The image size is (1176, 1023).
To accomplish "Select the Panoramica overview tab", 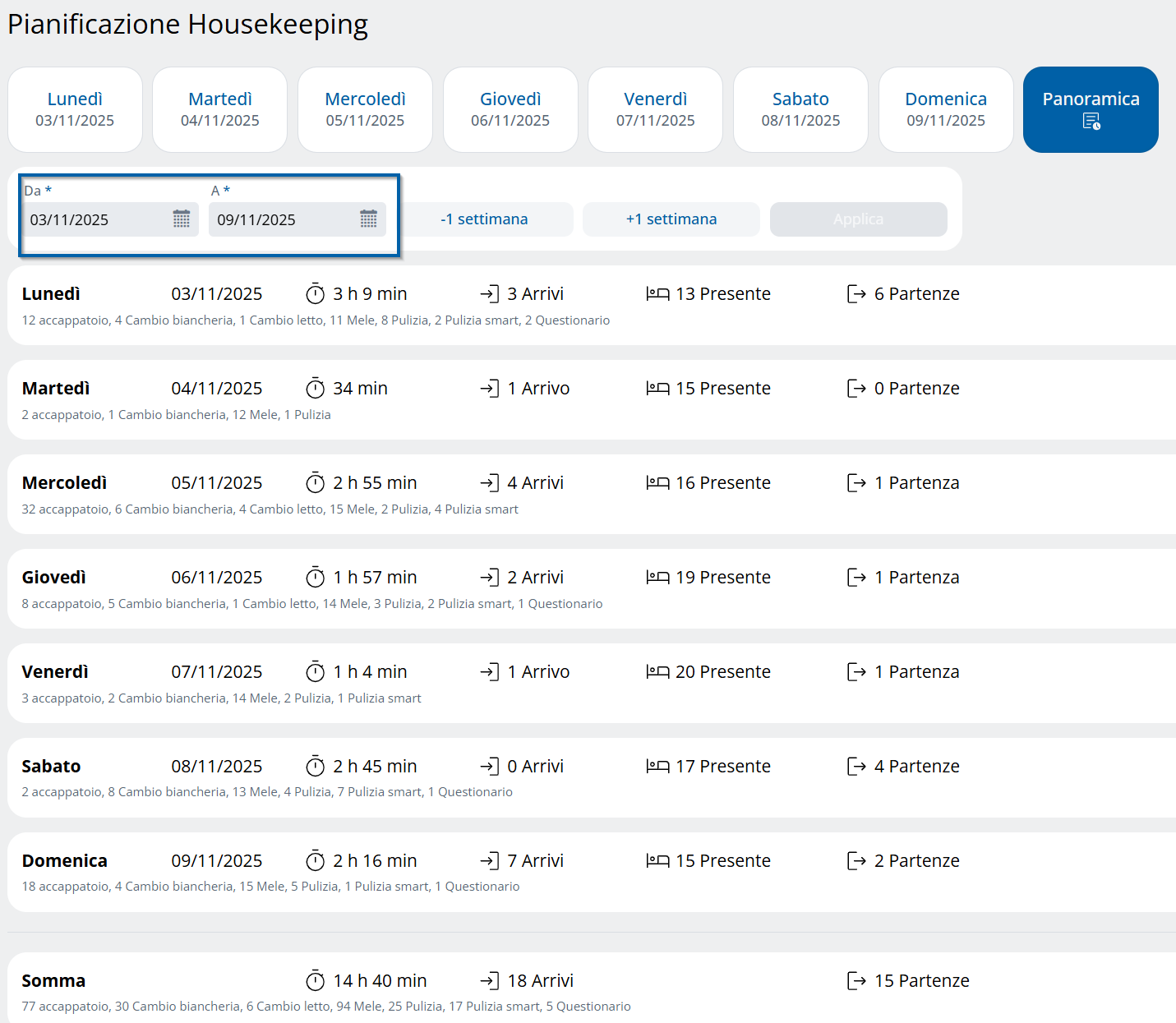I will click(x=1091, y=109).
